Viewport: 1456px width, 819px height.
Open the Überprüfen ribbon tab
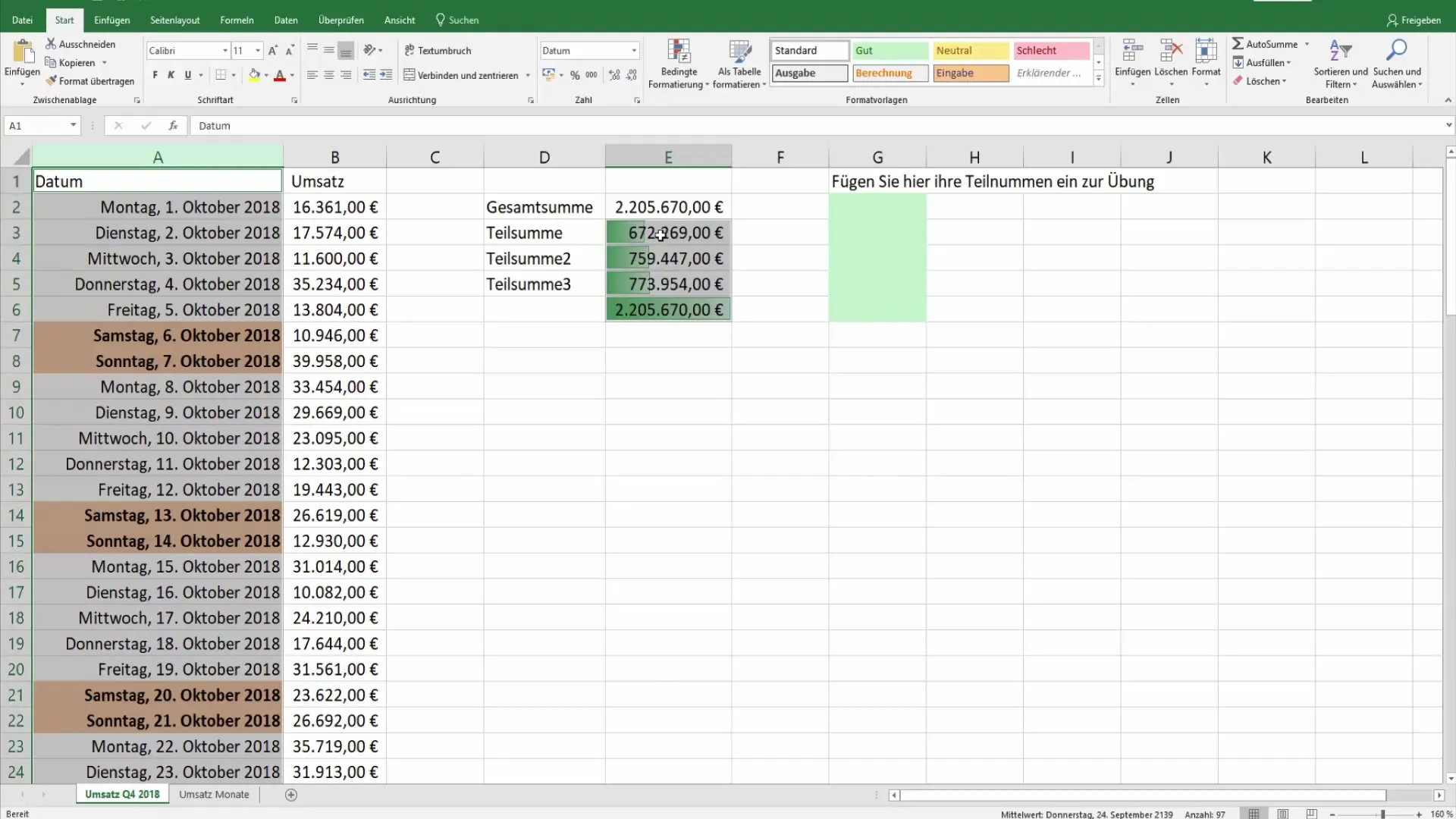click(341, 20)
